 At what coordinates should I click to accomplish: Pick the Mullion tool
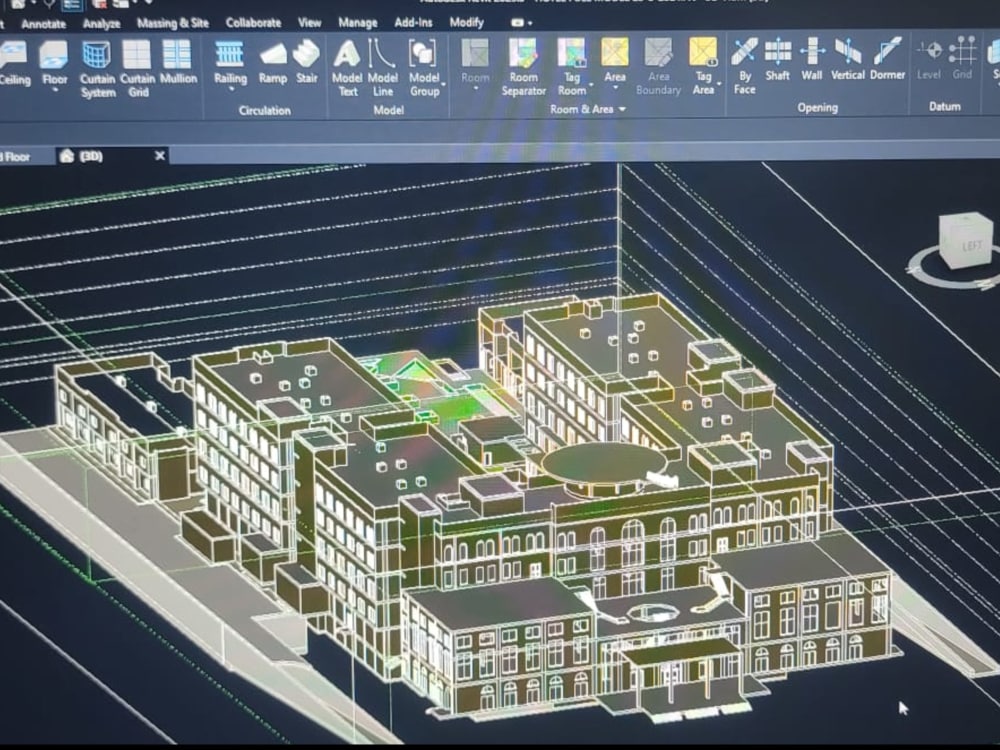(178, 63)
